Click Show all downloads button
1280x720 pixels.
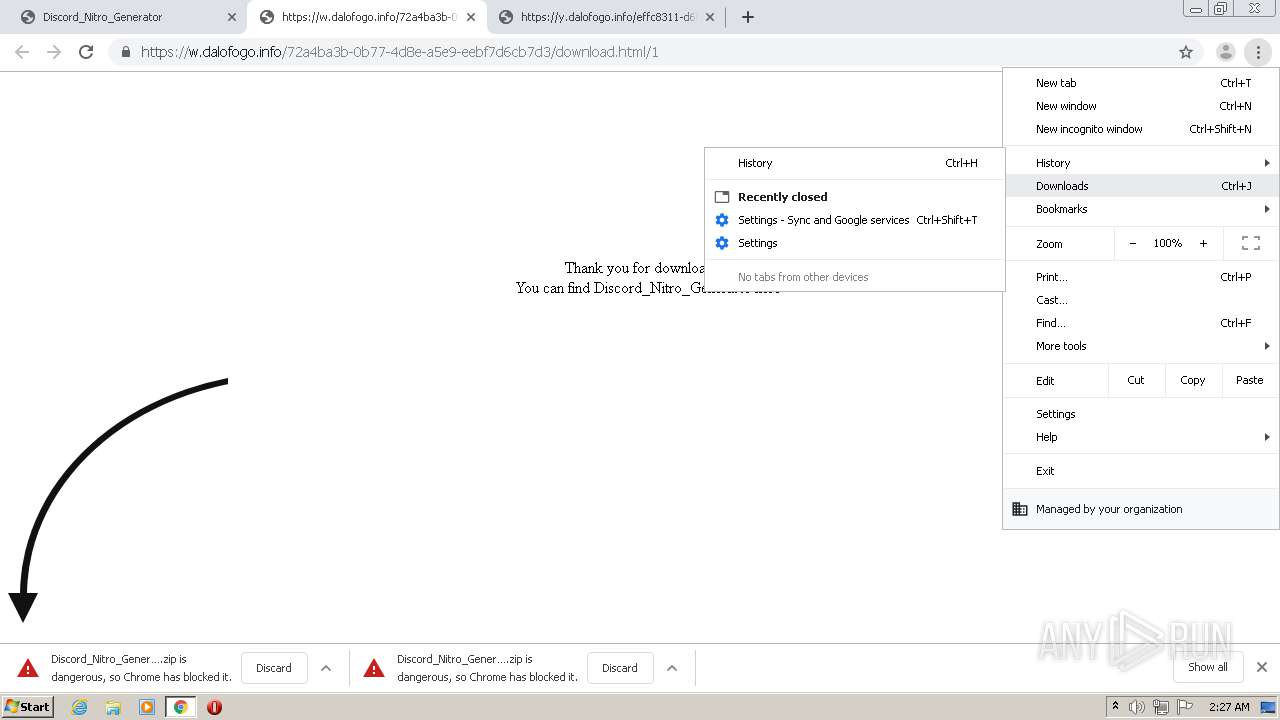tap(1207, 667)
